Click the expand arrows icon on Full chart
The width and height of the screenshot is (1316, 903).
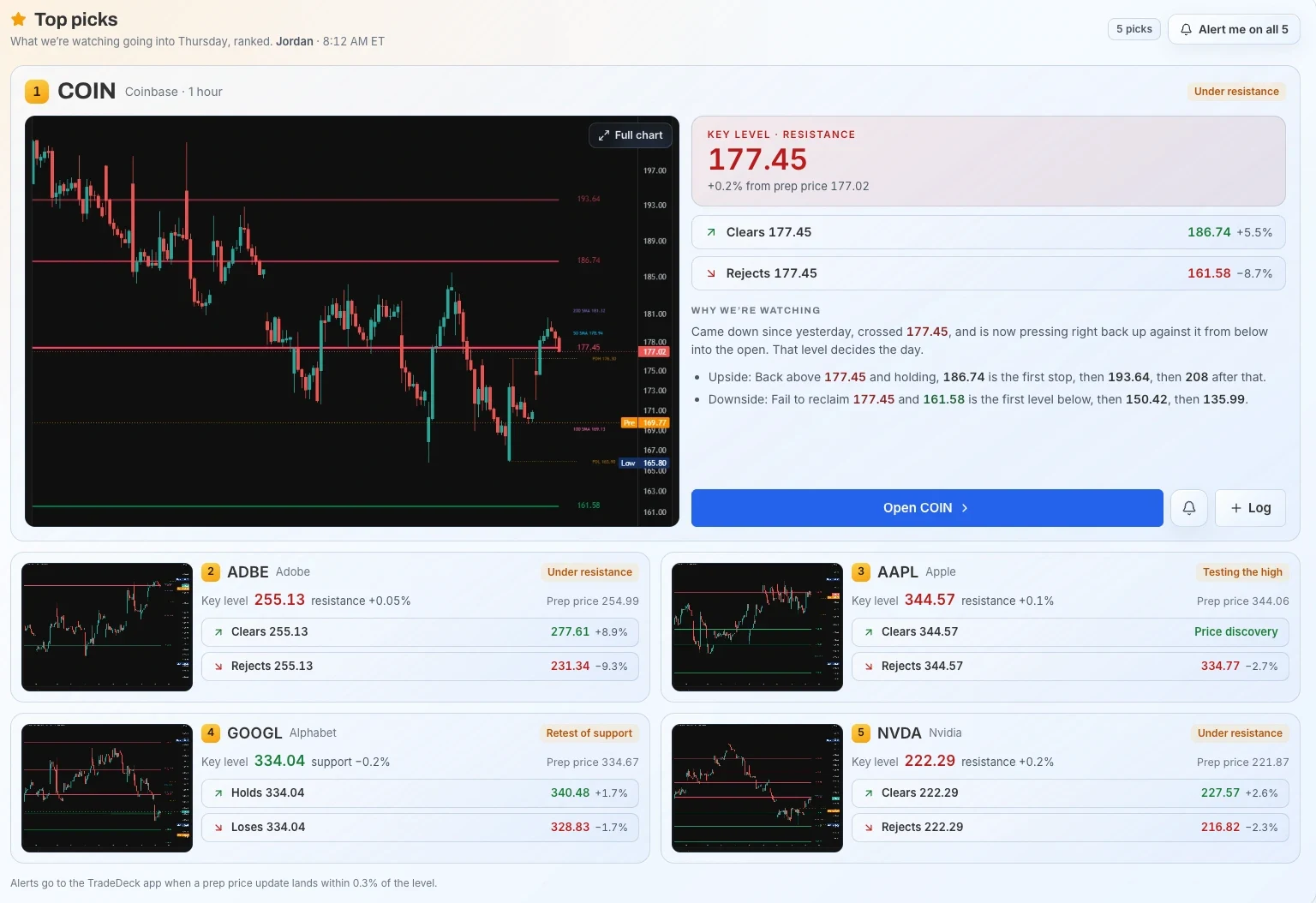(604, 135)
